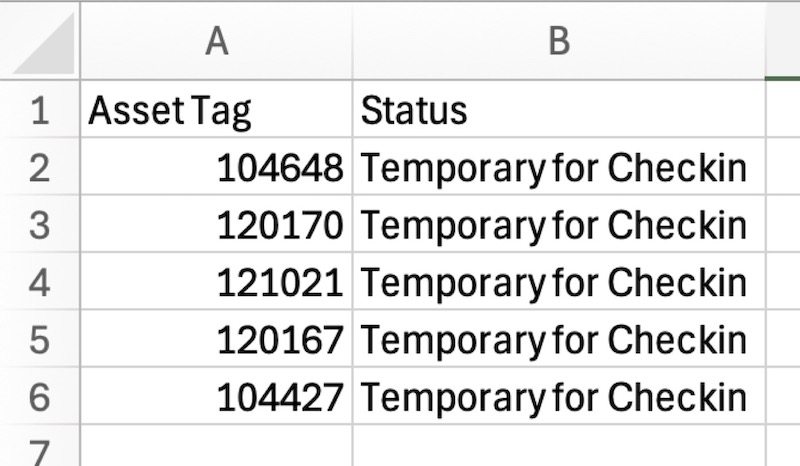Select cell containing asset tag 104427
Viewport: 800px width, 466px height.
[x=216, y=397]
